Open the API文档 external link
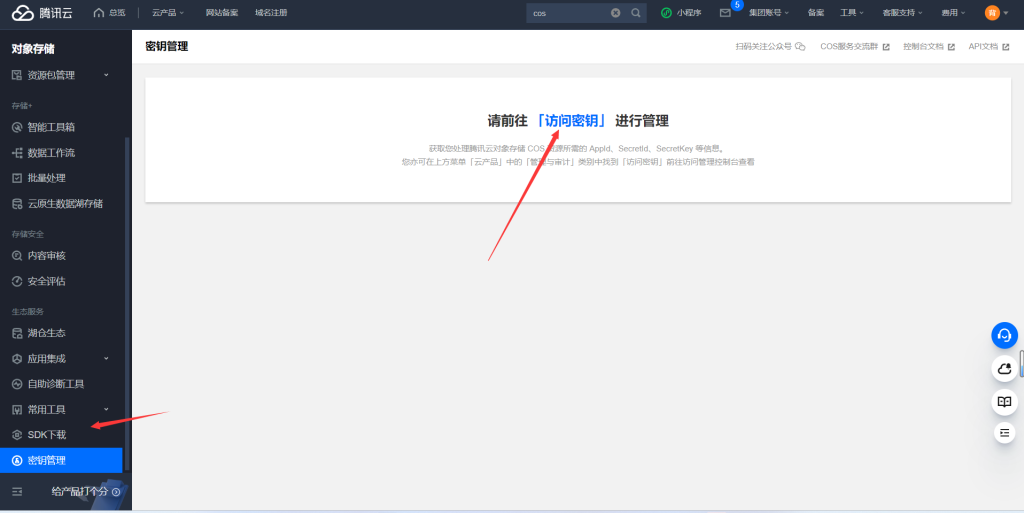 coord(987,46)
